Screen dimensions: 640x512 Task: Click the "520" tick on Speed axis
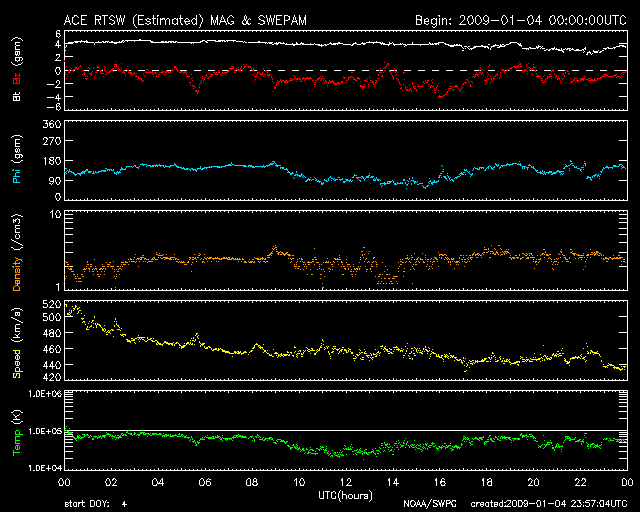(52, 304)
